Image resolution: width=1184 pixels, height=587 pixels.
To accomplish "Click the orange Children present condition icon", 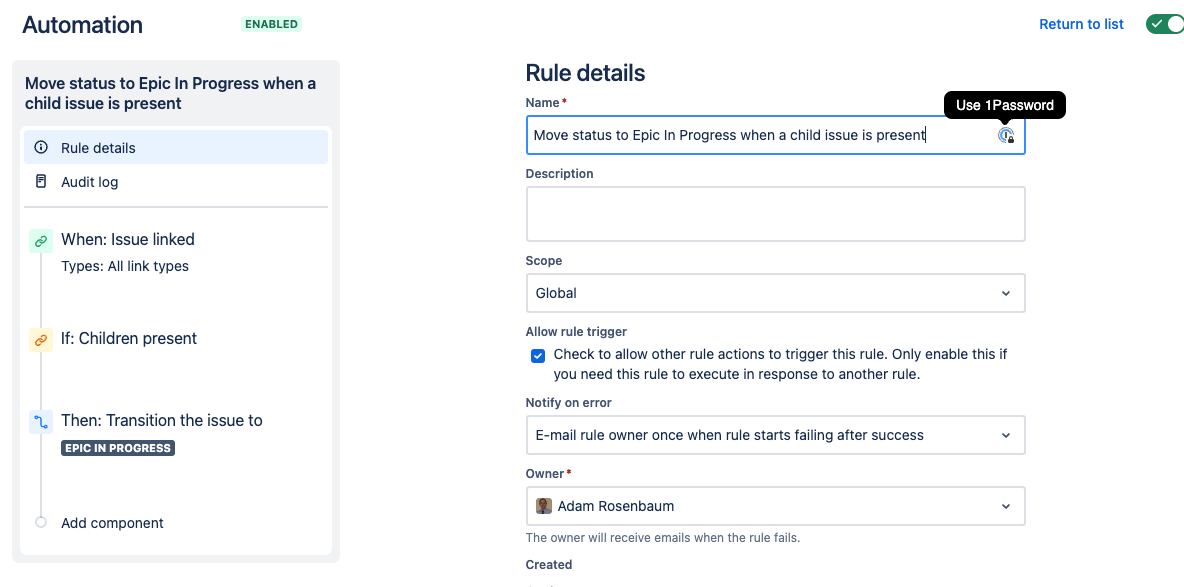I will click(x=41, y=340).
